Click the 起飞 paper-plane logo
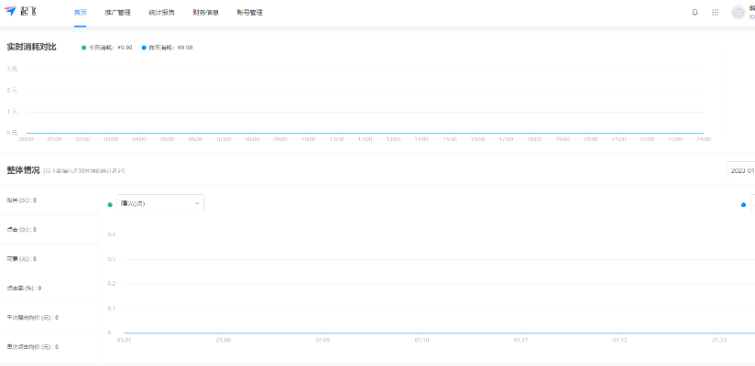Screen dimensions: 755x366 [x=21, y=12]
